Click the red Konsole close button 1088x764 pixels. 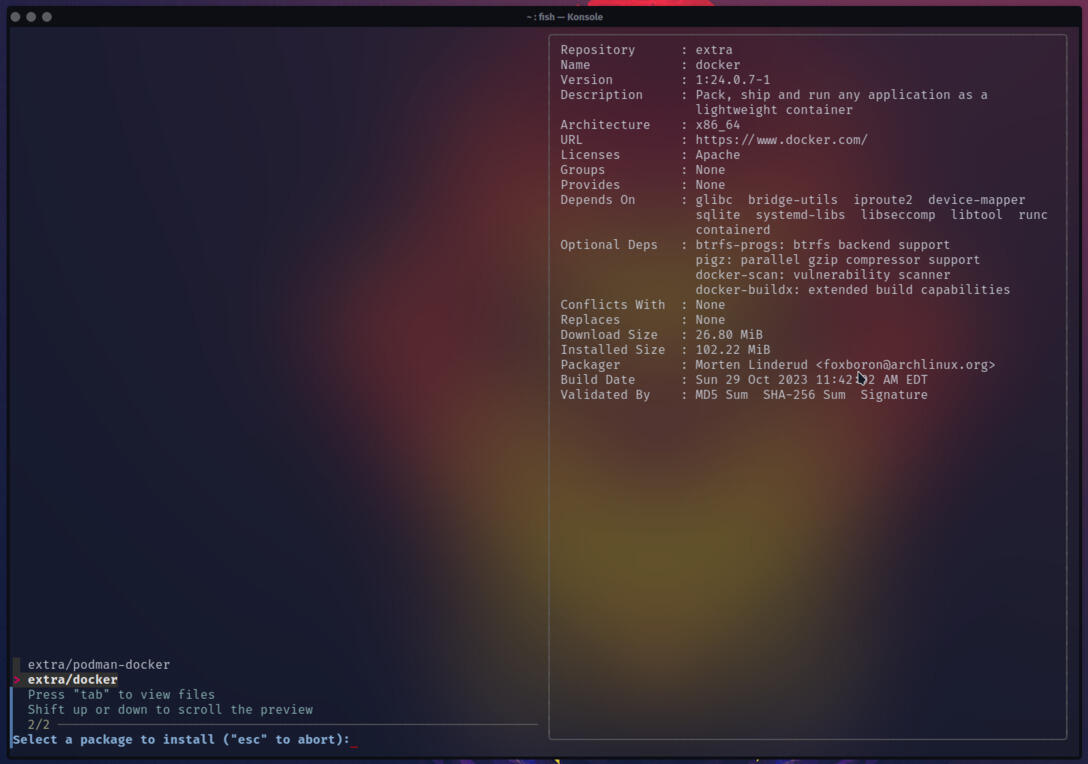coord(15,17)
